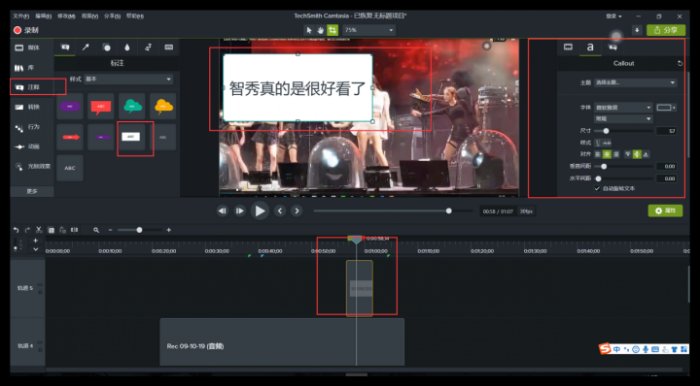Switch to the Keystroke Callouts tab
This screenshot has height=386, width=700.
click(169, 47)
